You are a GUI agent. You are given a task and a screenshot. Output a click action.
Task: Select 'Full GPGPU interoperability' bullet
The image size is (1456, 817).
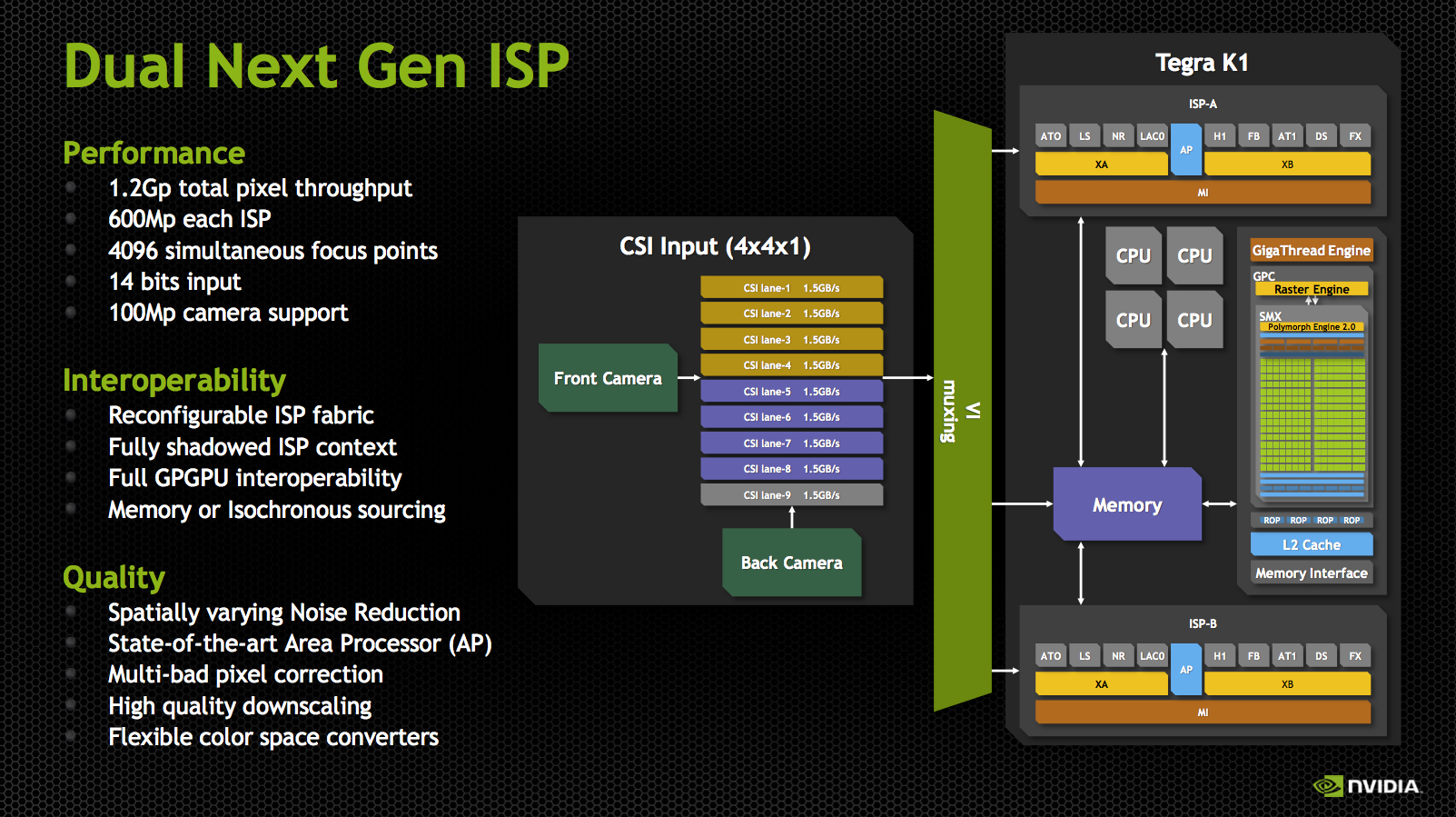(255, 478)
